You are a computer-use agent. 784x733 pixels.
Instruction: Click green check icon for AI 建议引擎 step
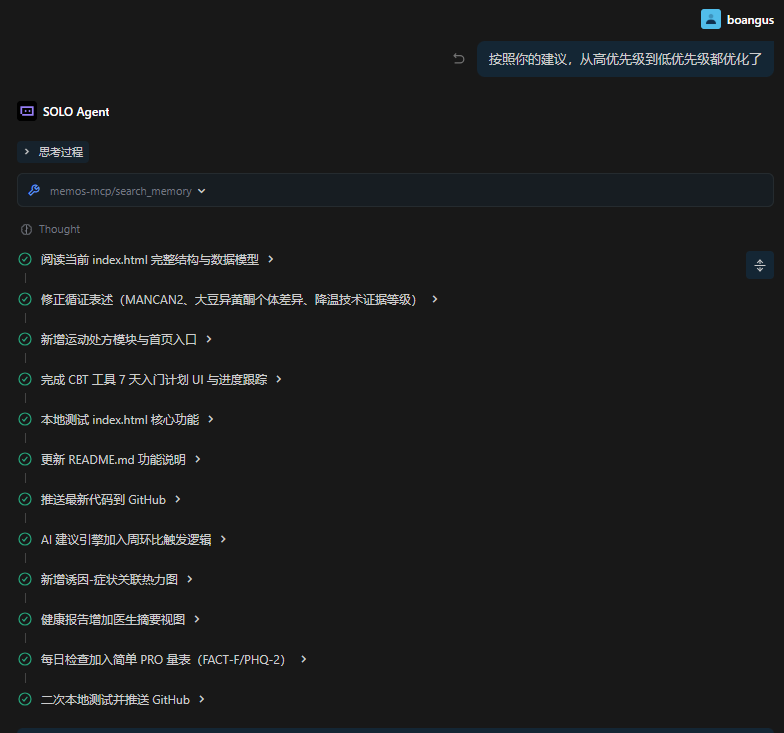click(25, 539)
